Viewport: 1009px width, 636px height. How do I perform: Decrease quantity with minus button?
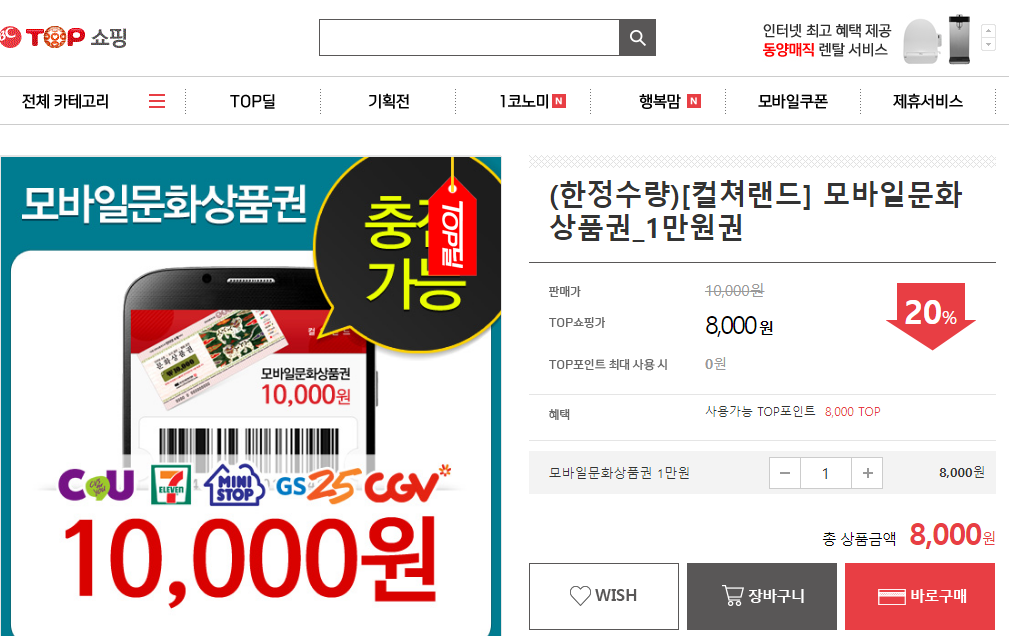pyautogui.click(x=785, y=473)
